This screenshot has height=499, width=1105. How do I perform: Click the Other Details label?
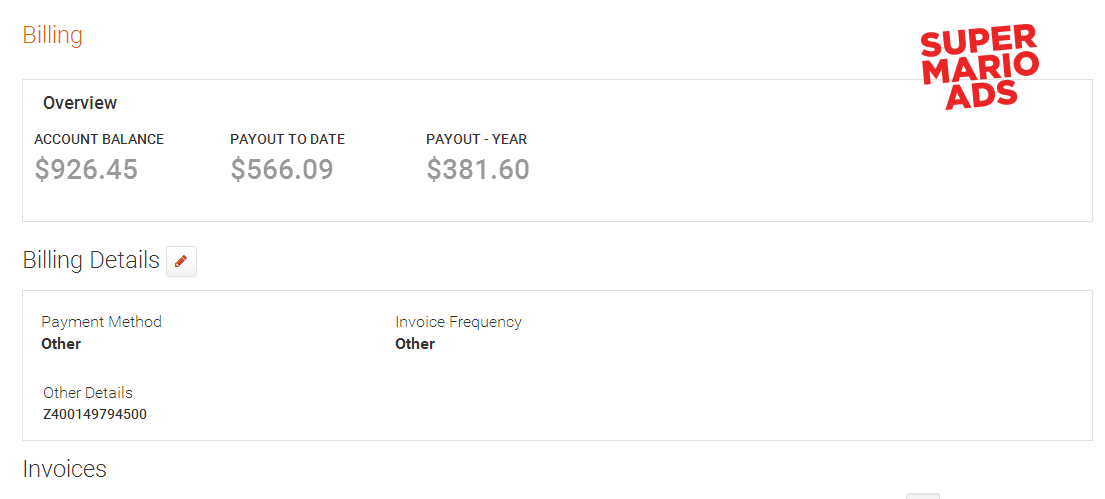tap(87, 393)
